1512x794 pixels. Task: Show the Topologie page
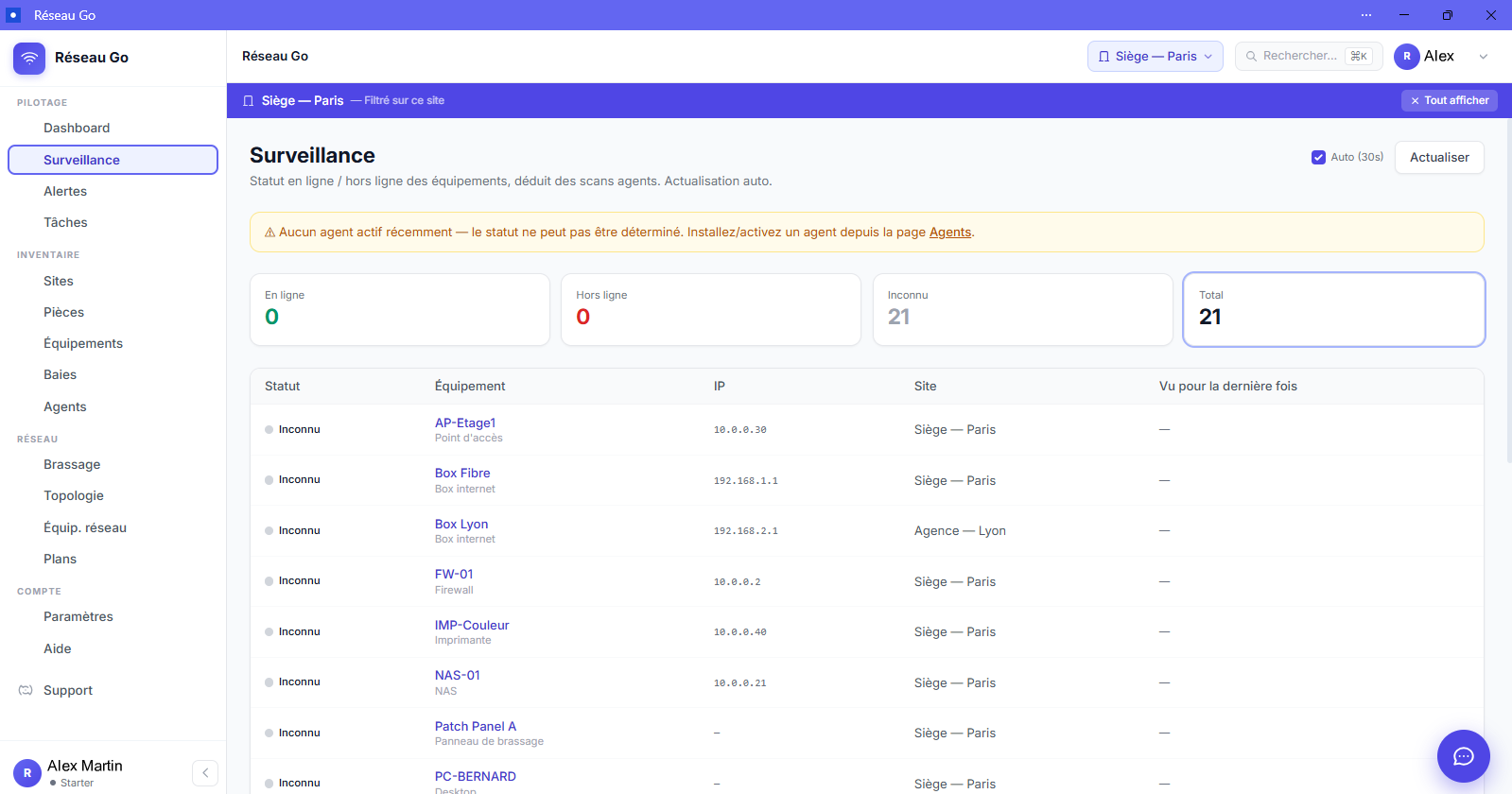(113, 496)
